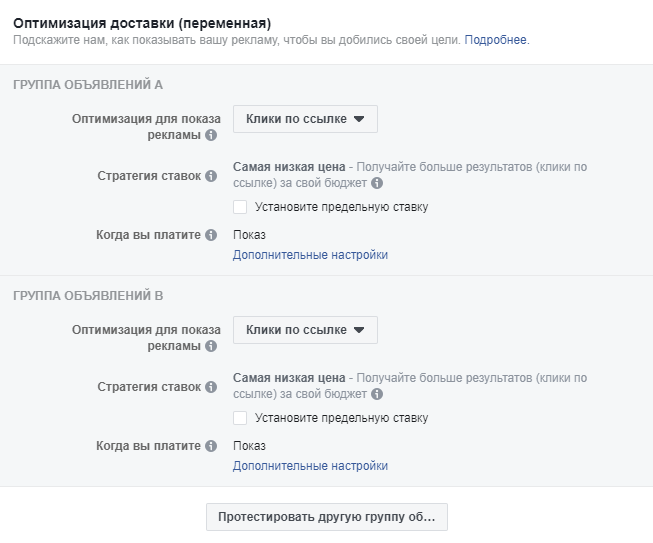Screen dimensions: 653x543
Task: Click info icon beside Group A optimization label
Action: click(x=211, y=135)
